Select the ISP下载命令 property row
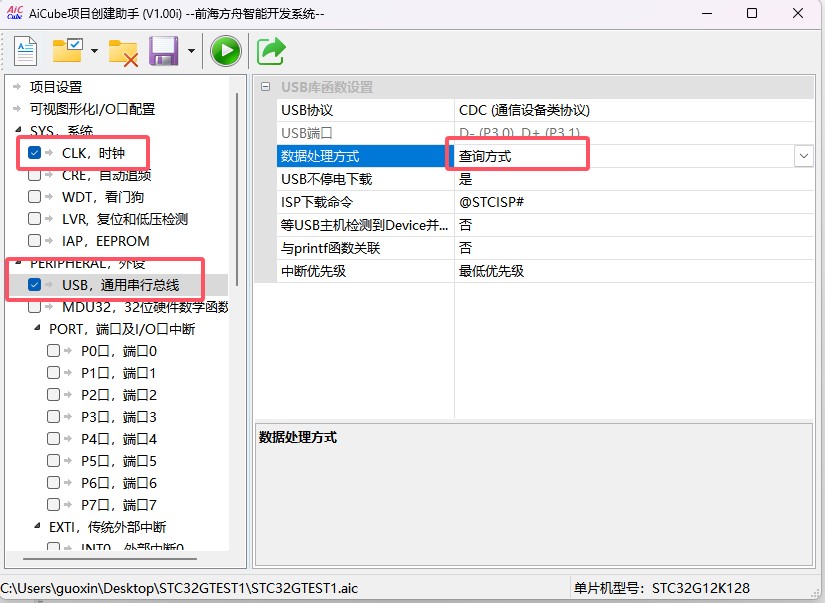825x603 pixels. tap(545, 202)
